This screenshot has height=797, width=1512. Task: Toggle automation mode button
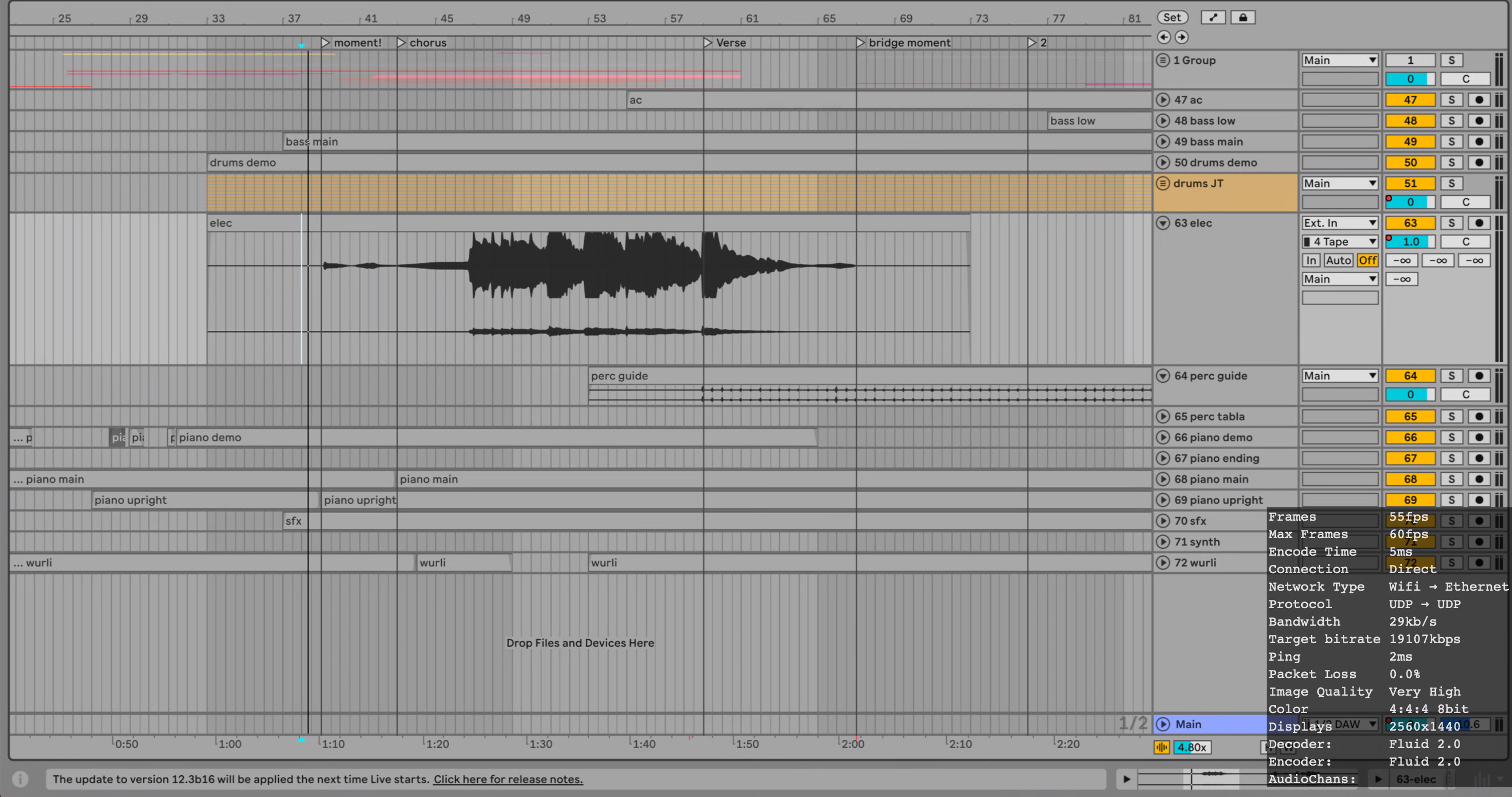click(x=1213, y=17)
